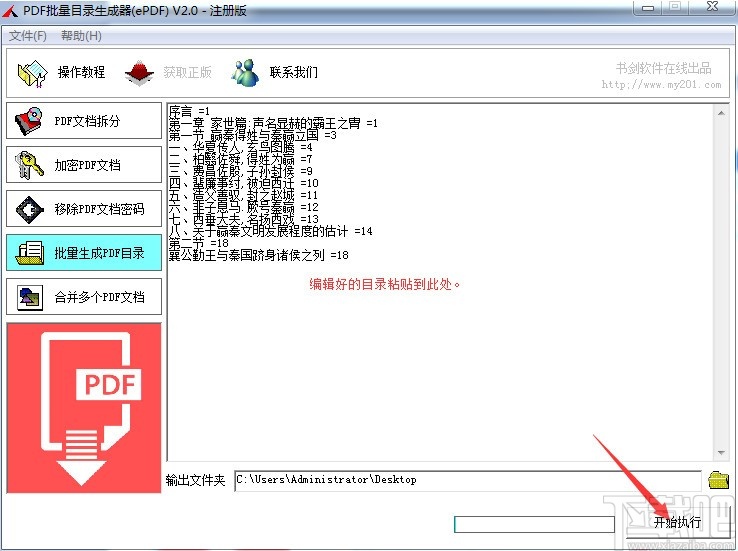
Task: Click the PDF文档拆分 book disc icon
Action: tap(29, 121)
